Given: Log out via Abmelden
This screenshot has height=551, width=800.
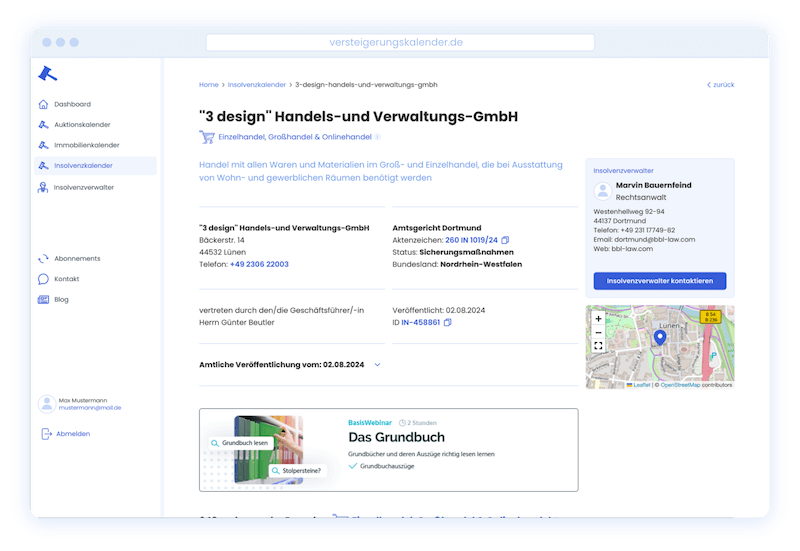Looking at the screenshot, I should click(x=72, y=434).
